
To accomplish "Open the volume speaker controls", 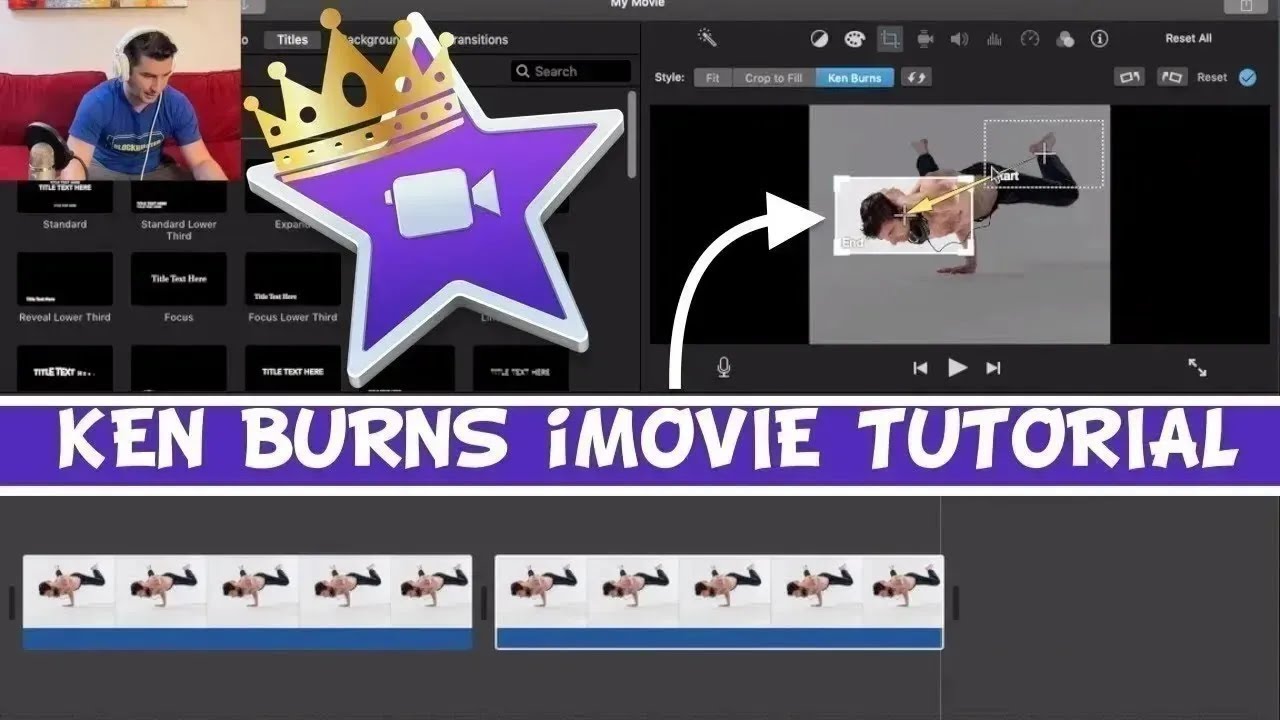I will (x=959, y=39).
